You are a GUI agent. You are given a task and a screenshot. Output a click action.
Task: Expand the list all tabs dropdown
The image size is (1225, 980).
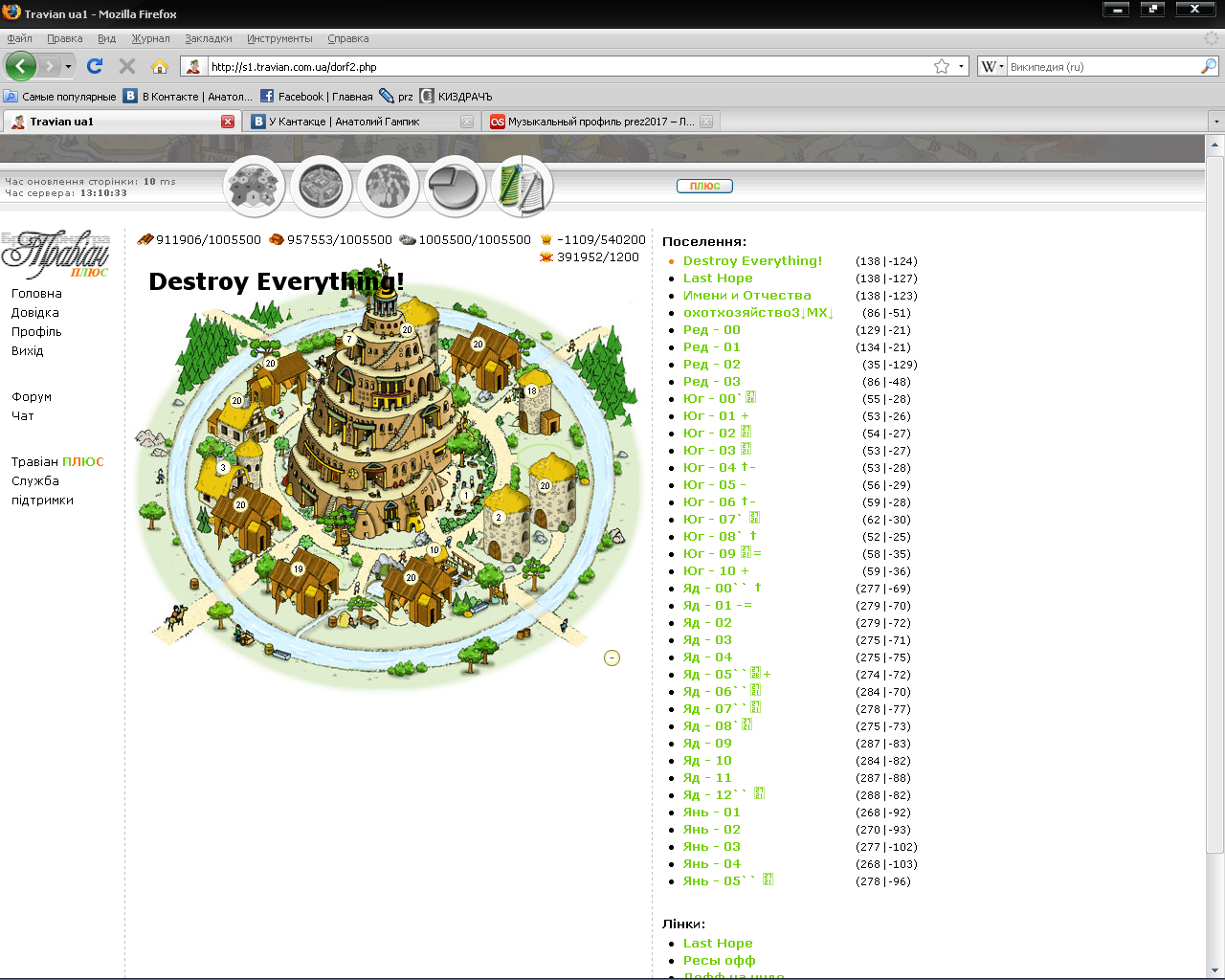[1215, 122]
